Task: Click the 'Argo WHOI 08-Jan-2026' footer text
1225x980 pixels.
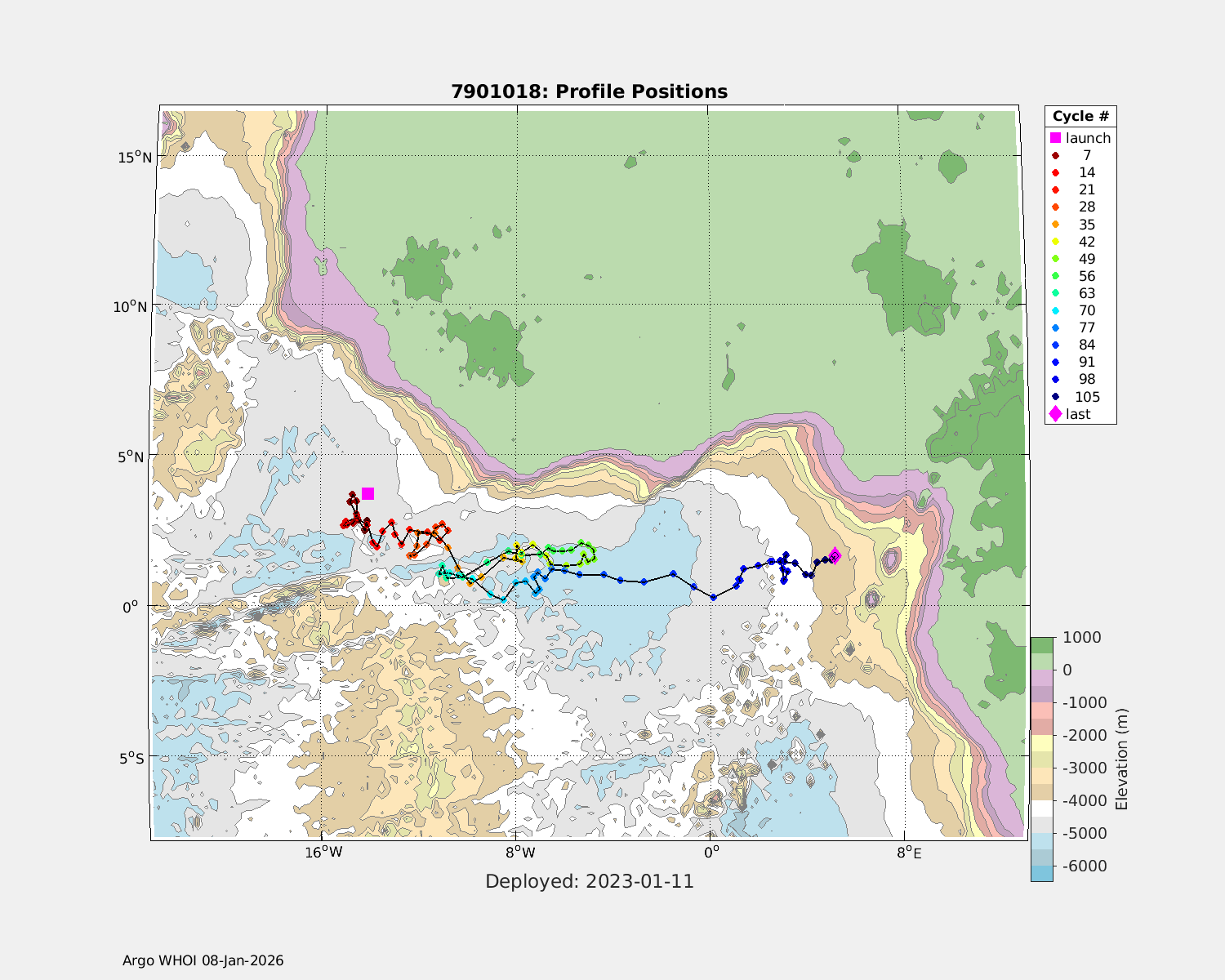Action: [203, 960]
